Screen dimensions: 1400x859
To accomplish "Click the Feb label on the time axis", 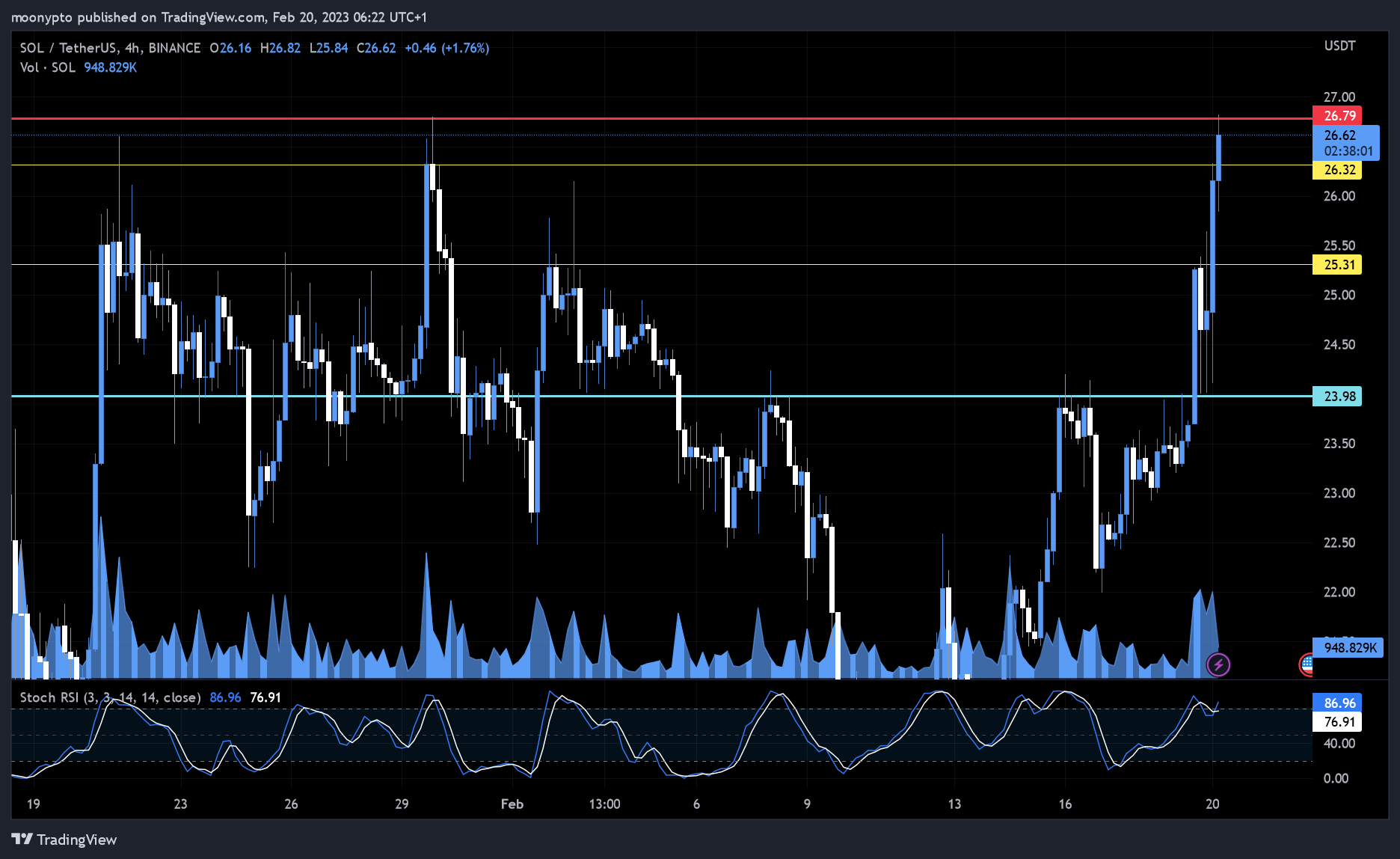I will (512, 804).
